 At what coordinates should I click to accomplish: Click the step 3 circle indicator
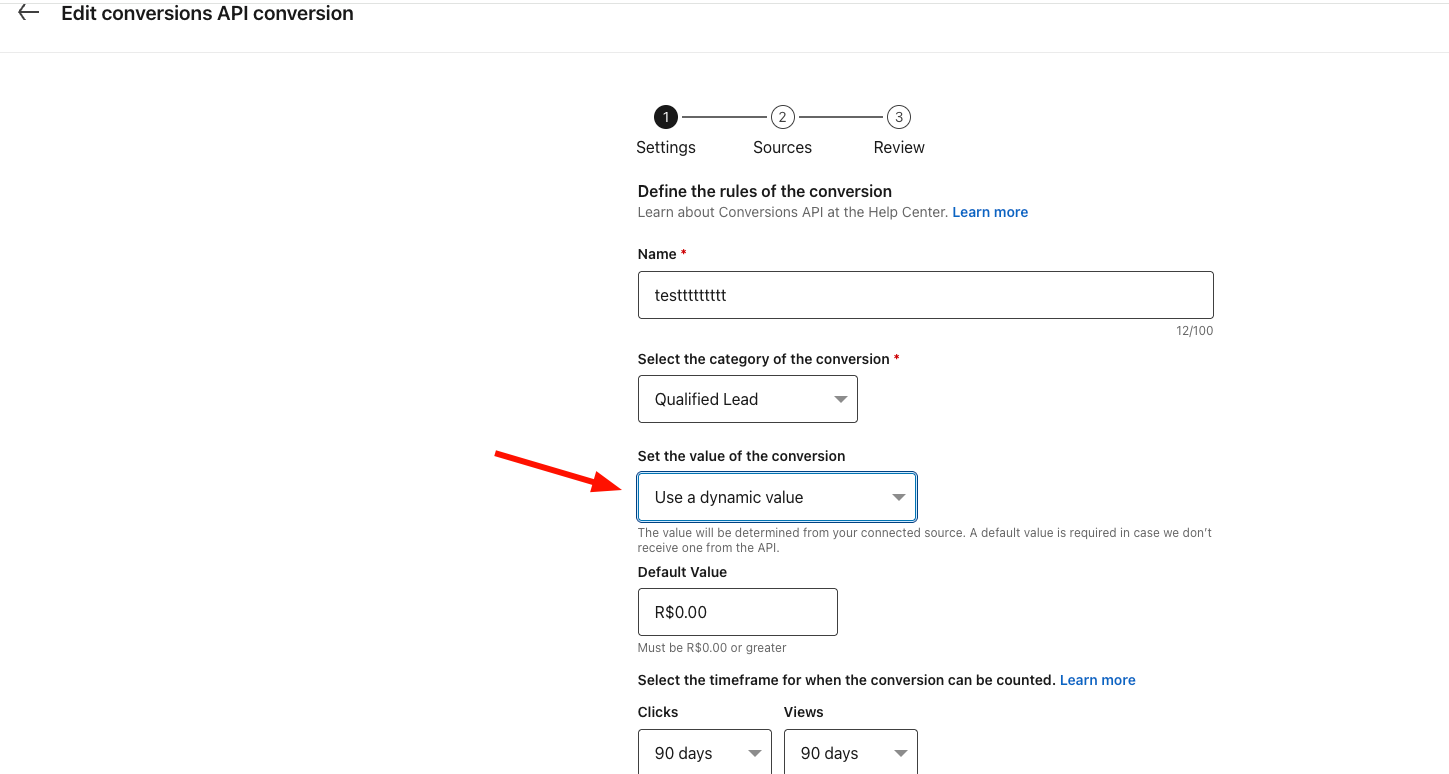pyautogui.click(x=899, y=118)
